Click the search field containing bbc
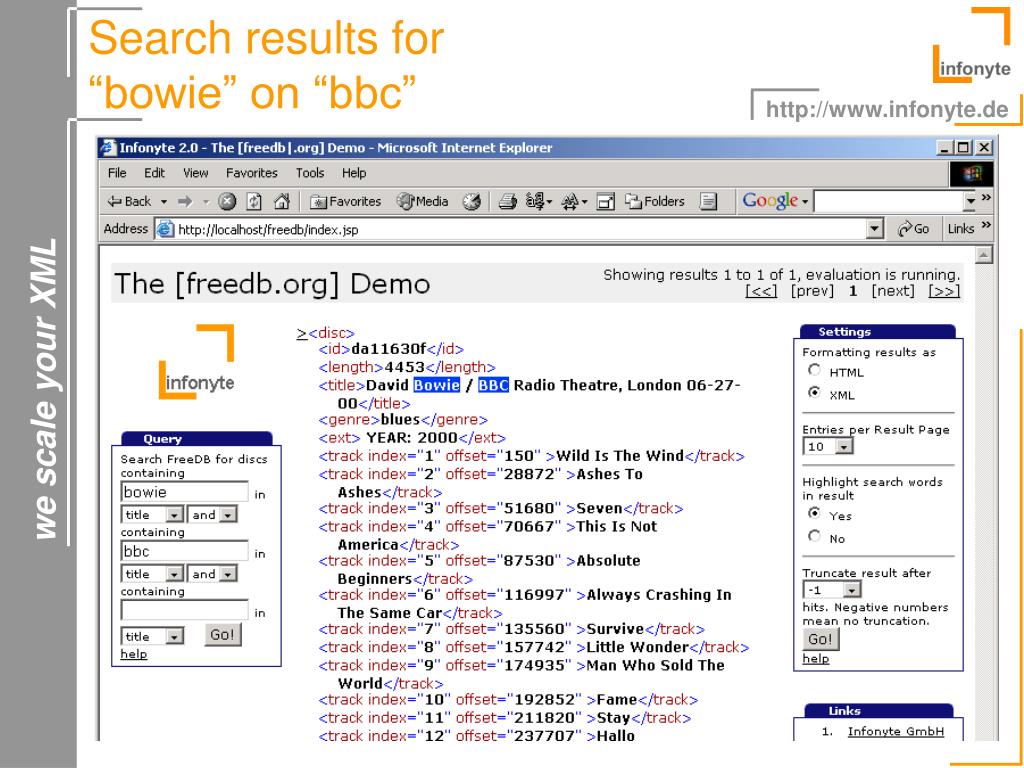 pyautogui.click(x=185, y=551)
